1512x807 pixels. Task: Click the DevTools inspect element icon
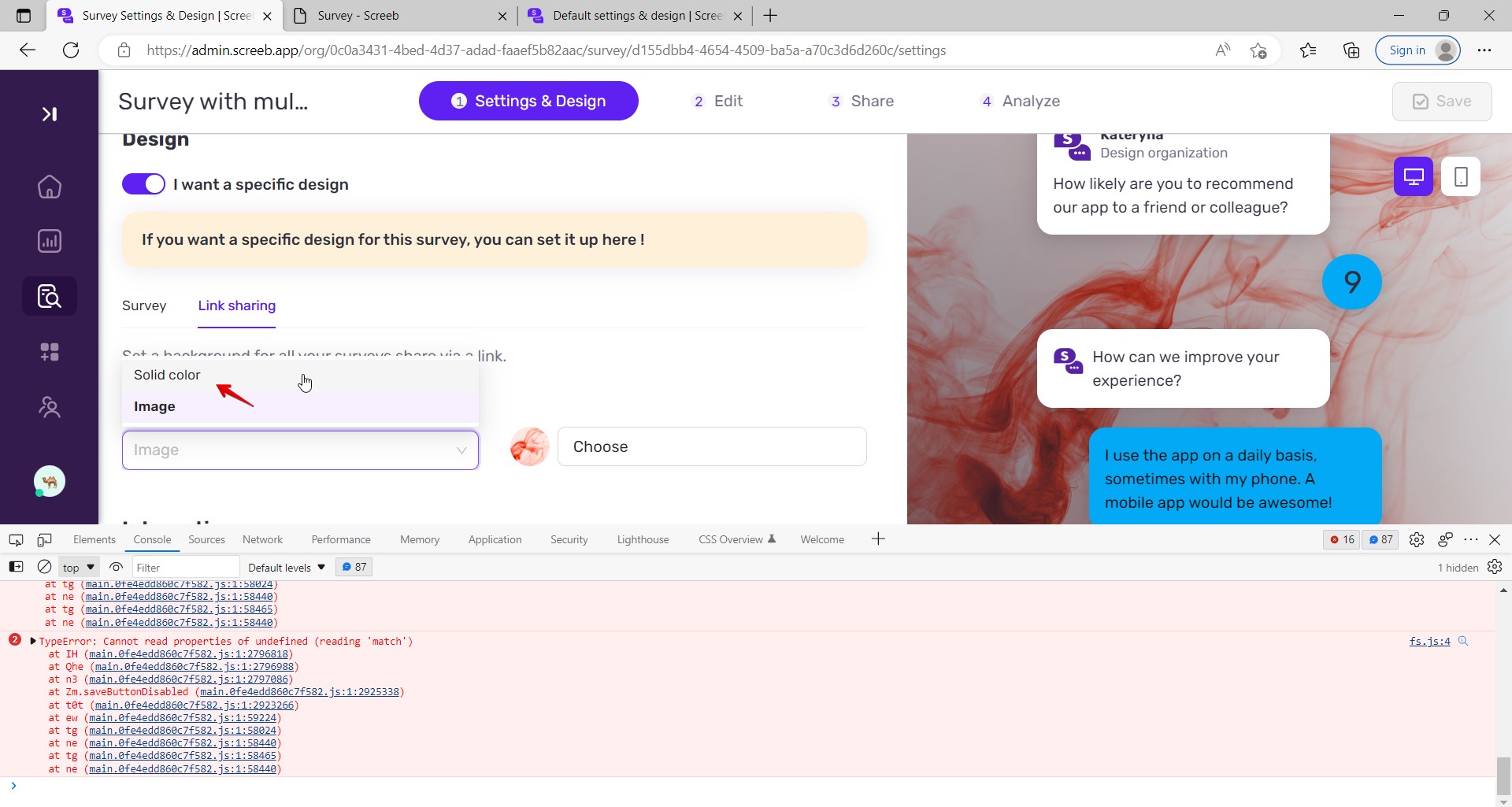pos(16,539)
